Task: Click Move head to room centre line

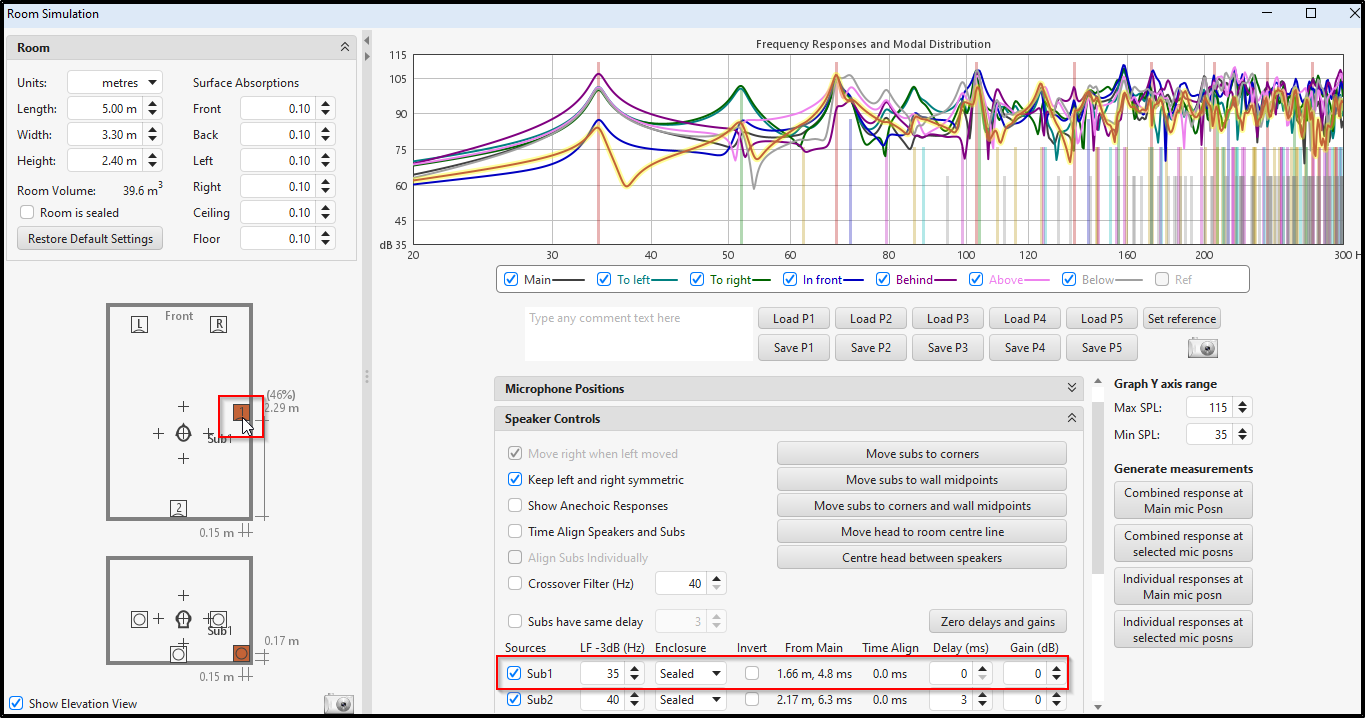Action: pyautogui.click(x=922, y=531)
